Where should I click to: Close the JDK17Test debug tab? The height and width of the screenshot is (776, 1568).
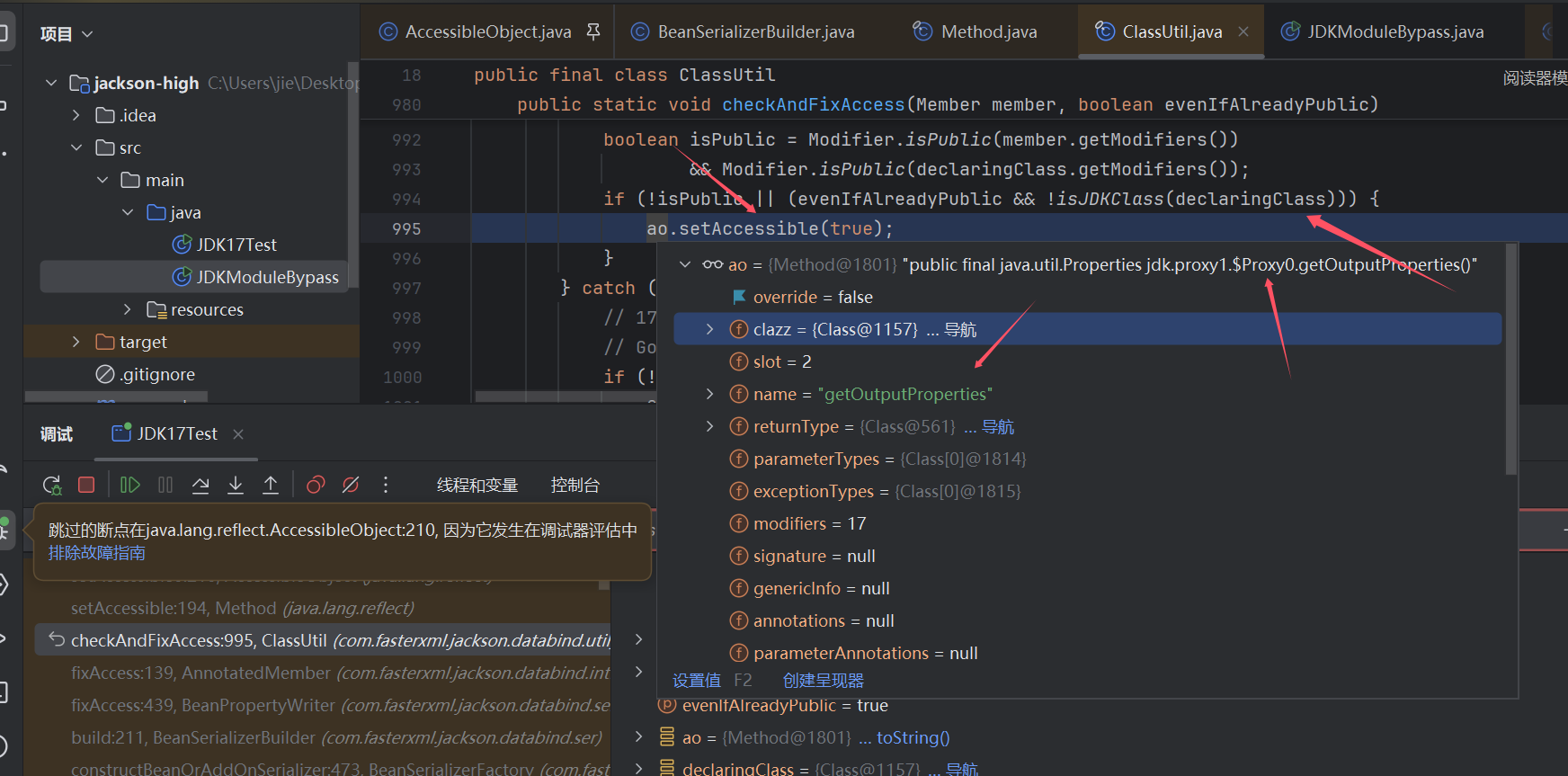tap(238, 434)
